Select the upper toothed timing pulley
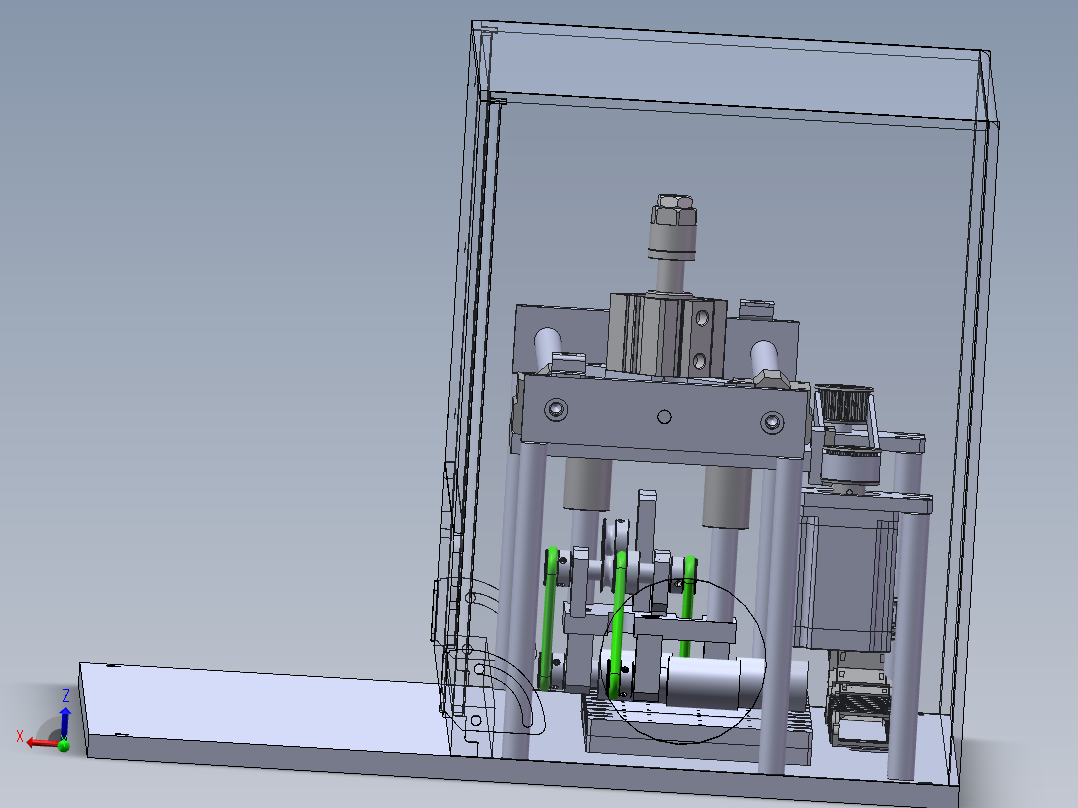The image size is (1078, 808). click(x=844, y=404)
